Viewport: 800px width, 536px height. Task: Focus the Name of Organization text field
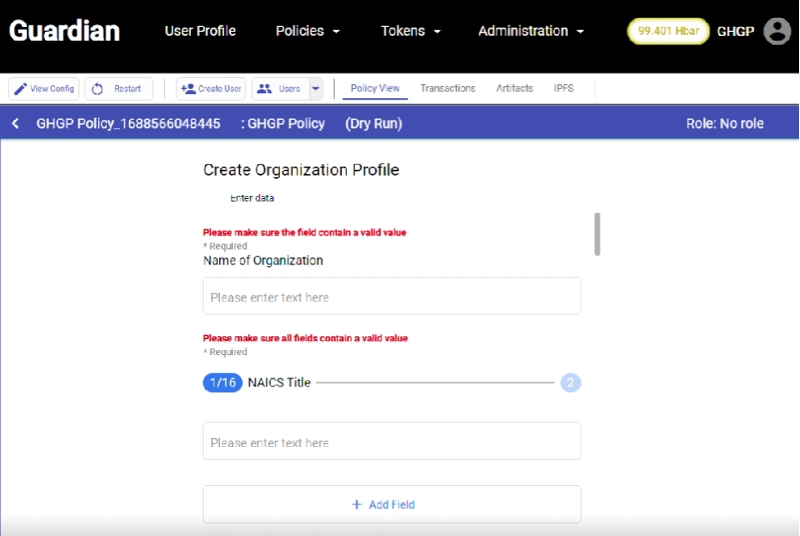[391, 297]
